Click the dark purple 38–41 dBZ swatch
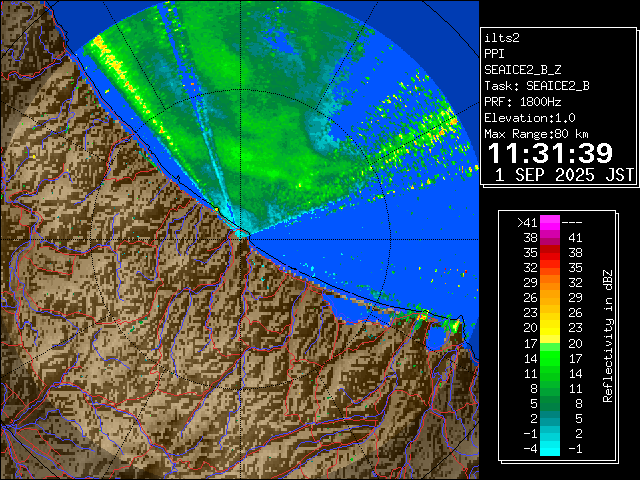640x480 pixels. (x=550, y=238)
